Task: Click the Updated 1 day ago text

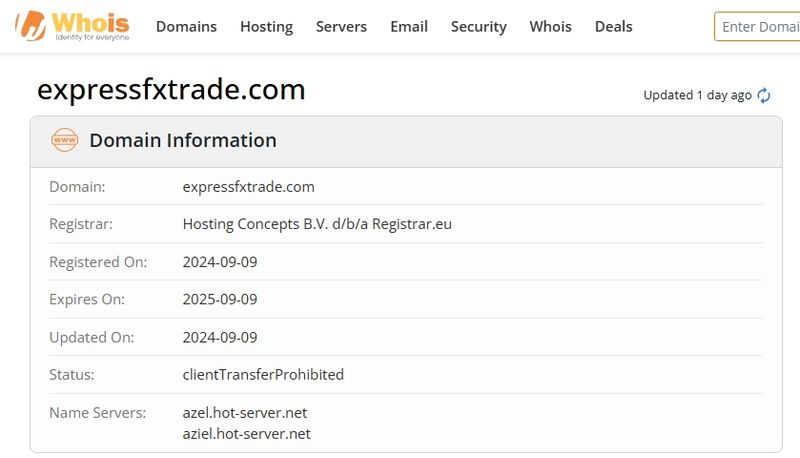Action: tap(697, 95)
